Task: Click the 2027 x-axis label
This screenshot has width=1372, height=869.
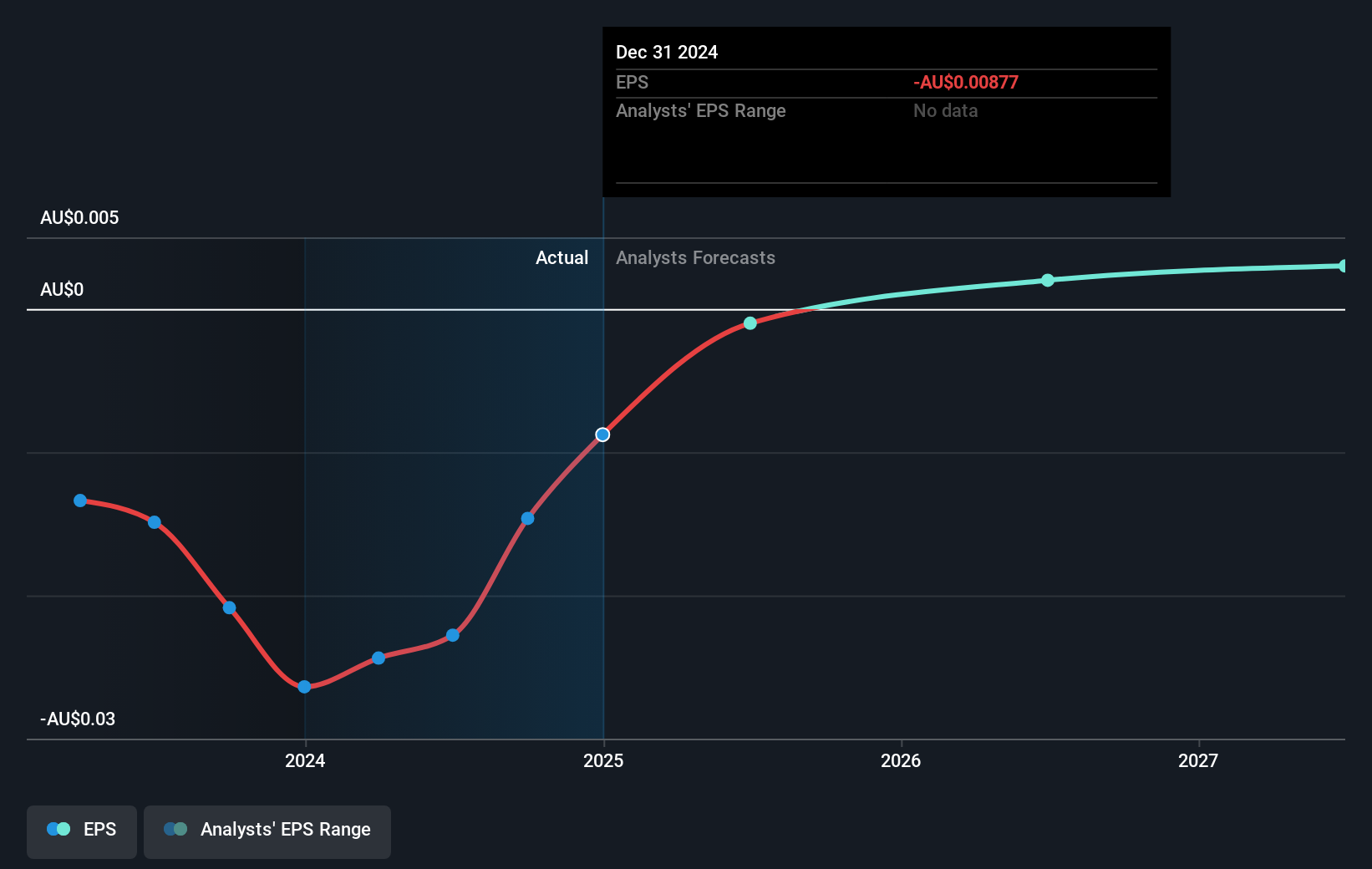Action: (x=1198, y=760)
